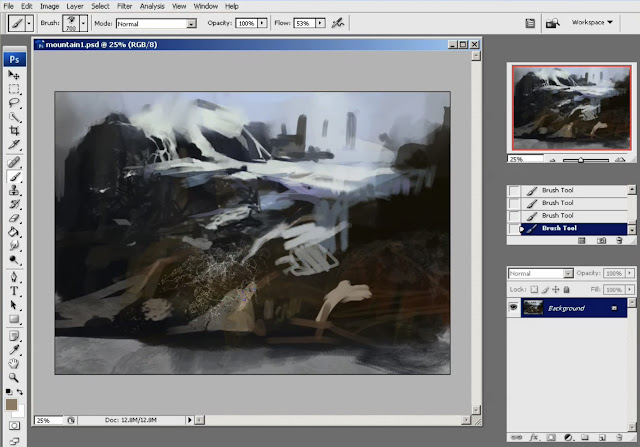The image size is (640, 447).
Task: Select the Dodge tool
Action: (x=14, y=260)
